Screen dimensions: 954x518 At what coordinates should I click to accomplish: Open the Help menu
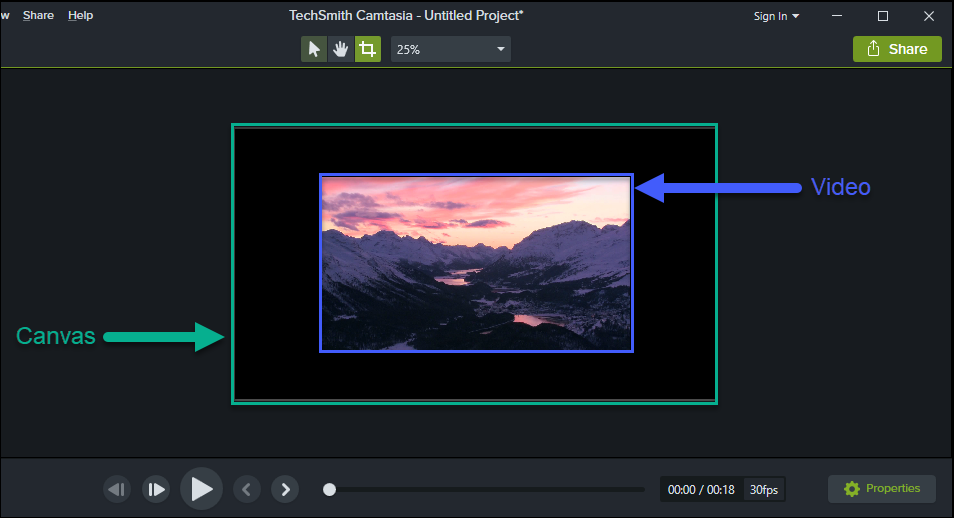point(80,16)
